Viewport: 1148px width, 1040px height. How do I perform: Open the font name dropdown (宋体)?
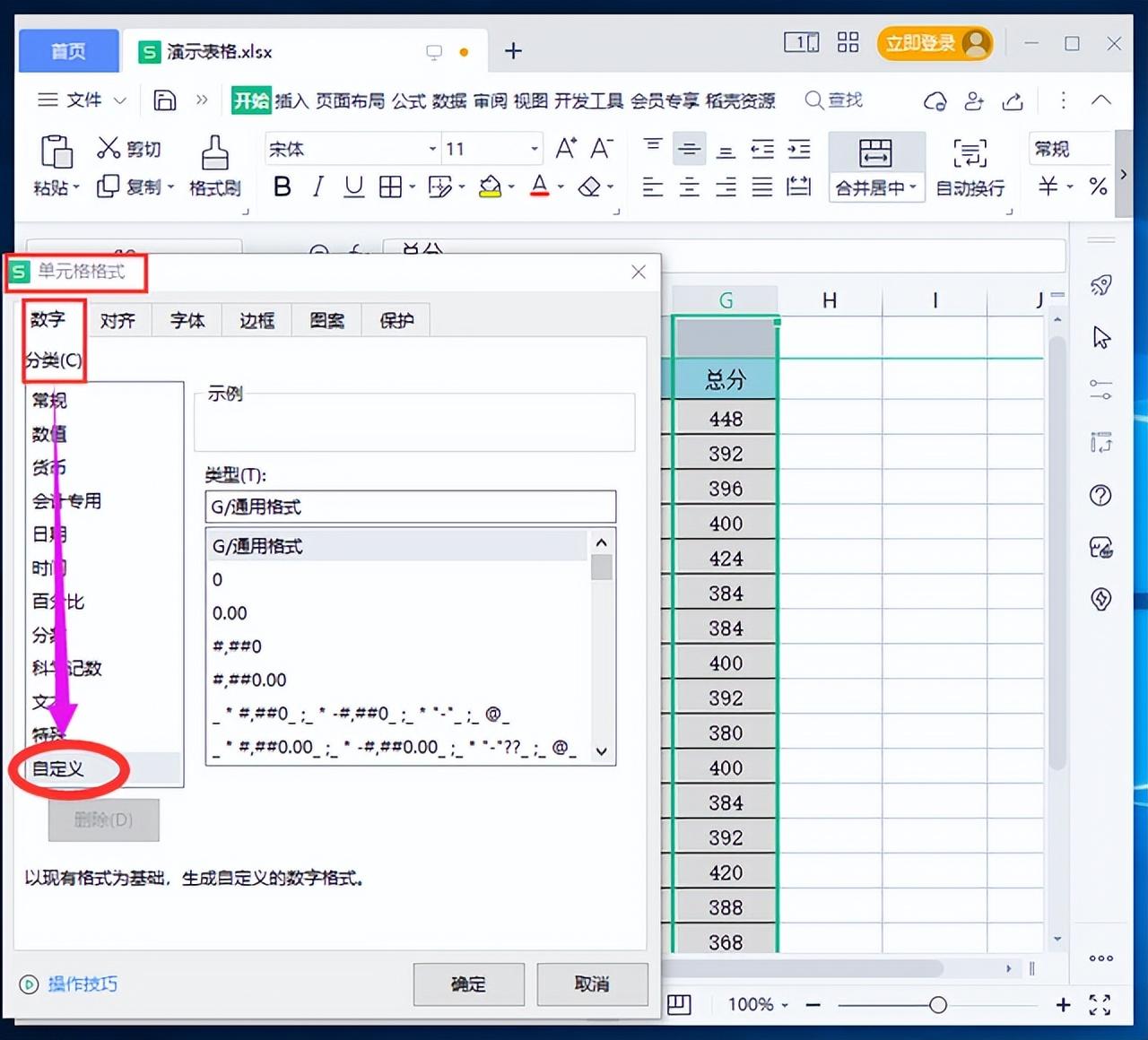pos(432,149)
